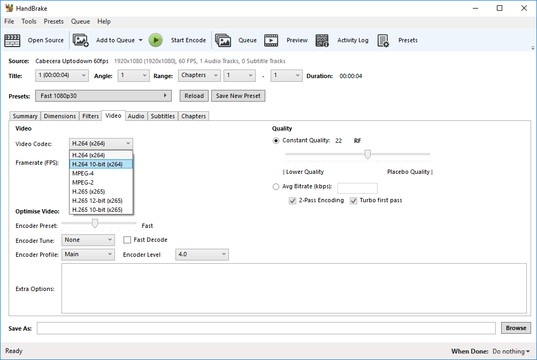Click the Add to Queue picture icon
This screenshot has width=537, height=360.
[x=80, y=40]
